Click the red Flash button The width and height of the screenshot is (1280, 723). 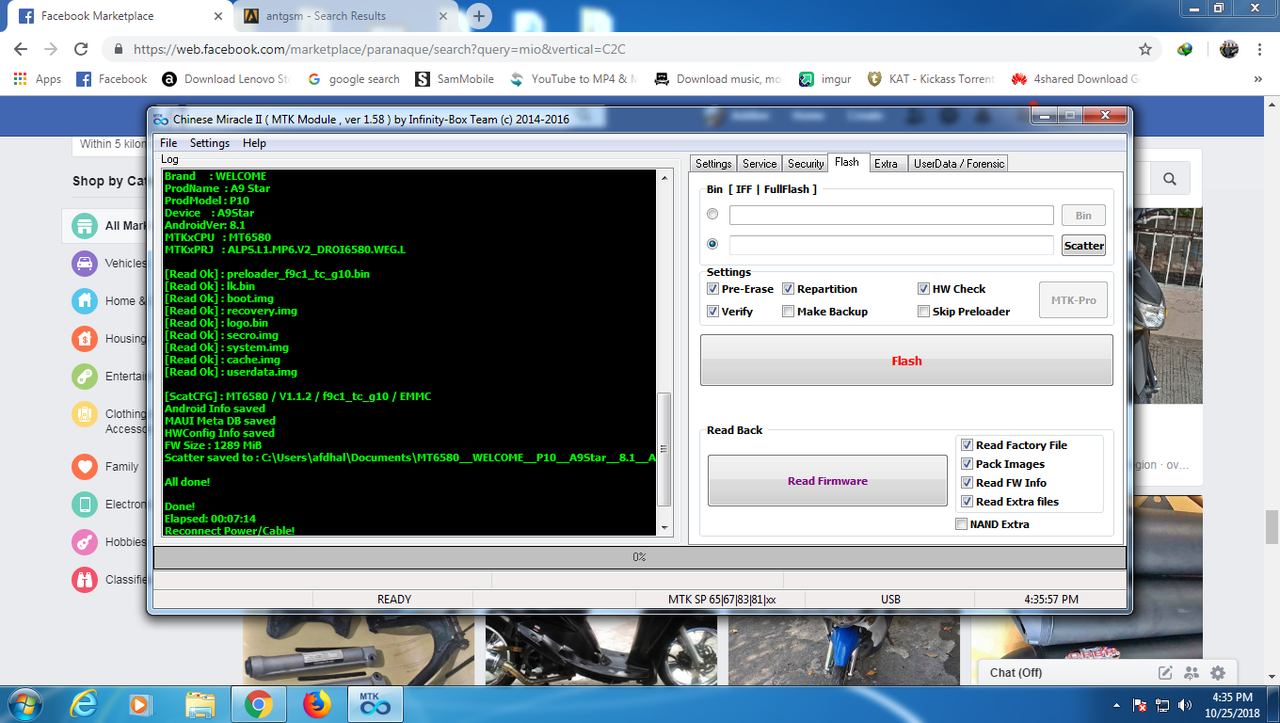coord(906,360)
